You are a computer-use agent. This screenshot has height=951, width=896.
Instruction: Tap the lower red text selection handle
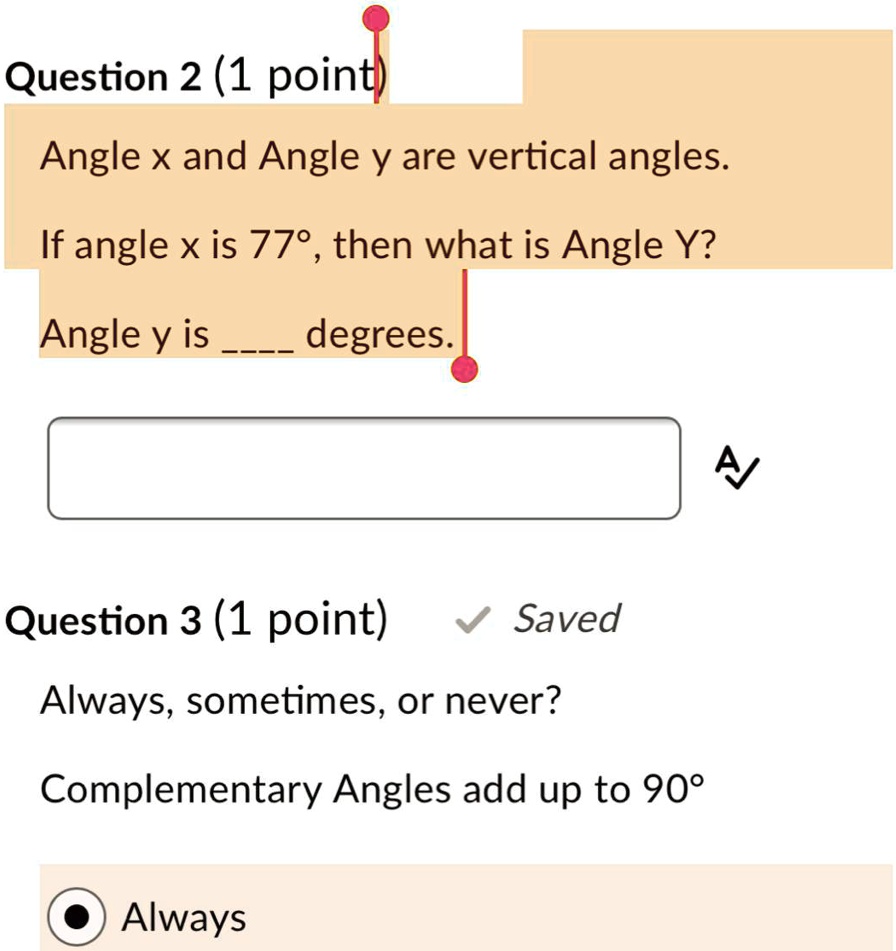pos(463,371)
